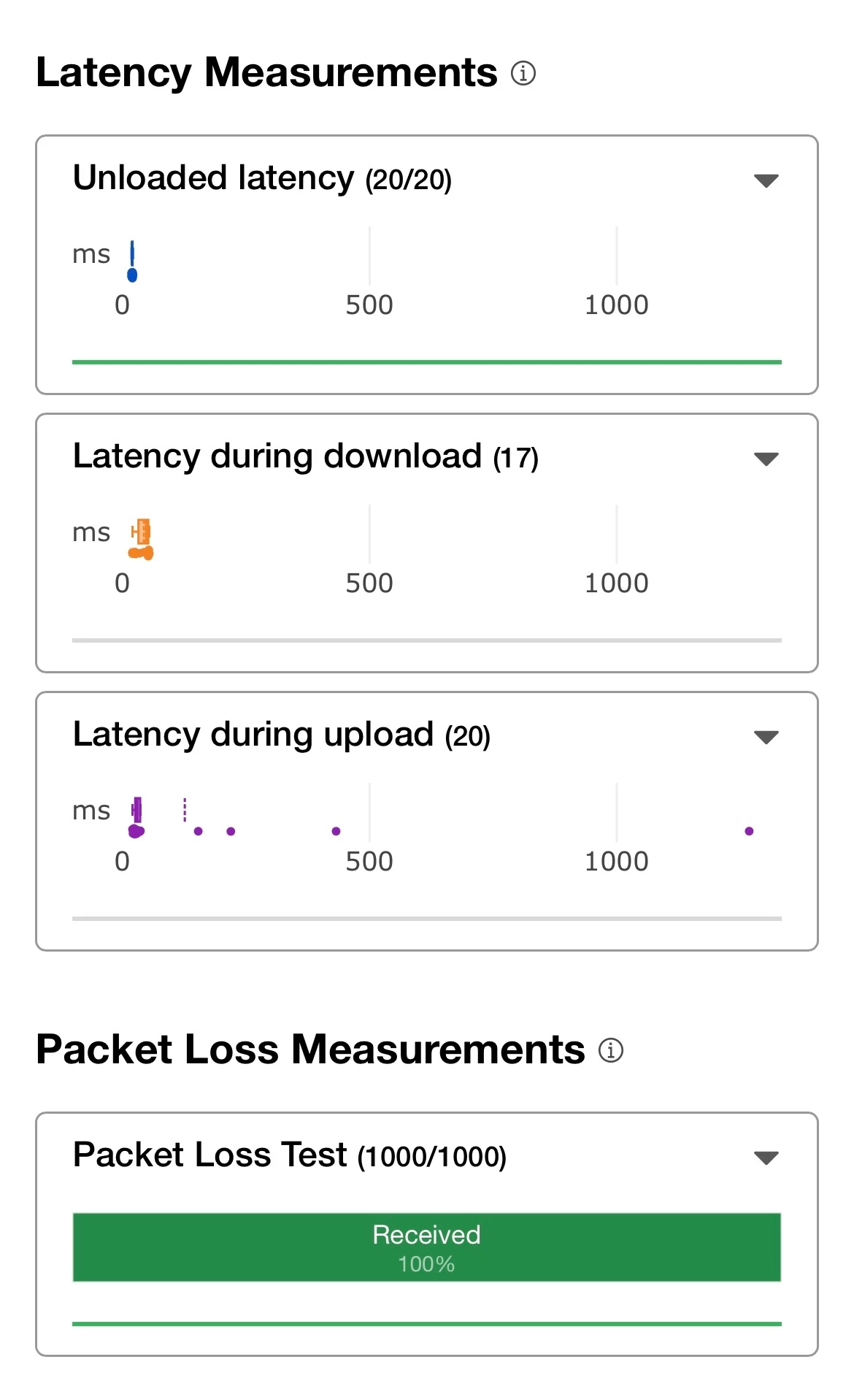Click the blue unloaded latency data point
This screenshot has height=1400, width=854.
132,275
